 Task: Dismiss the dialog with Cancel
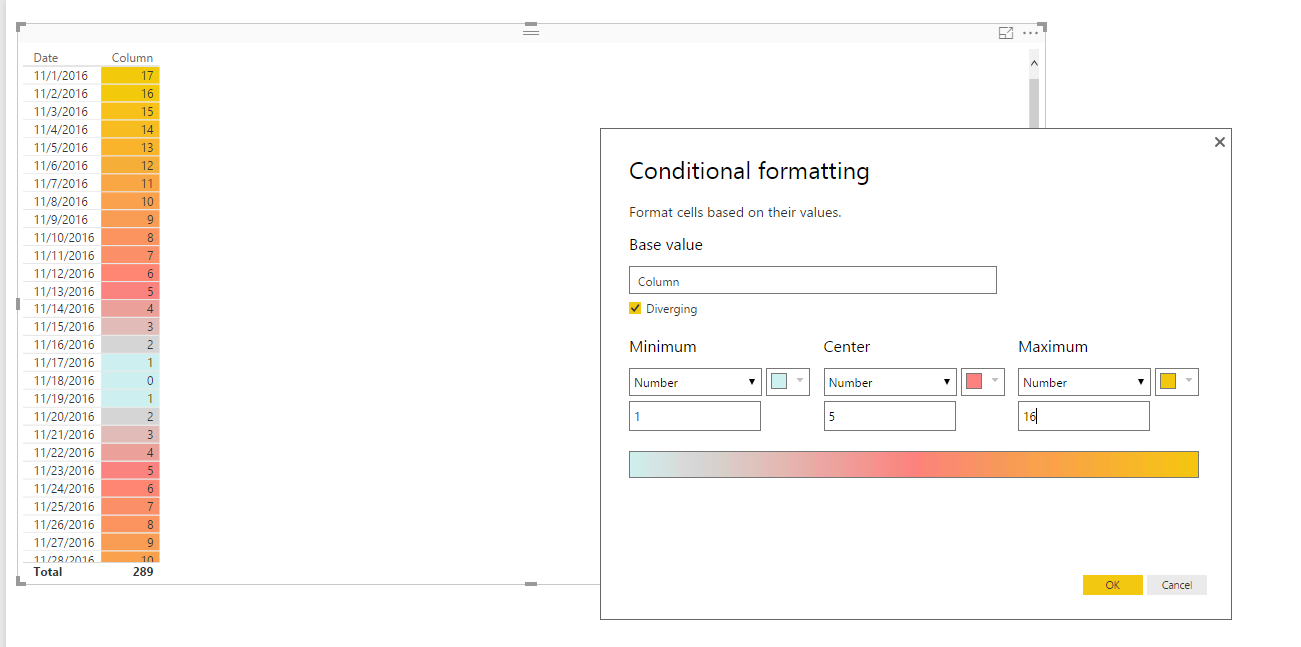point(1177,585)
